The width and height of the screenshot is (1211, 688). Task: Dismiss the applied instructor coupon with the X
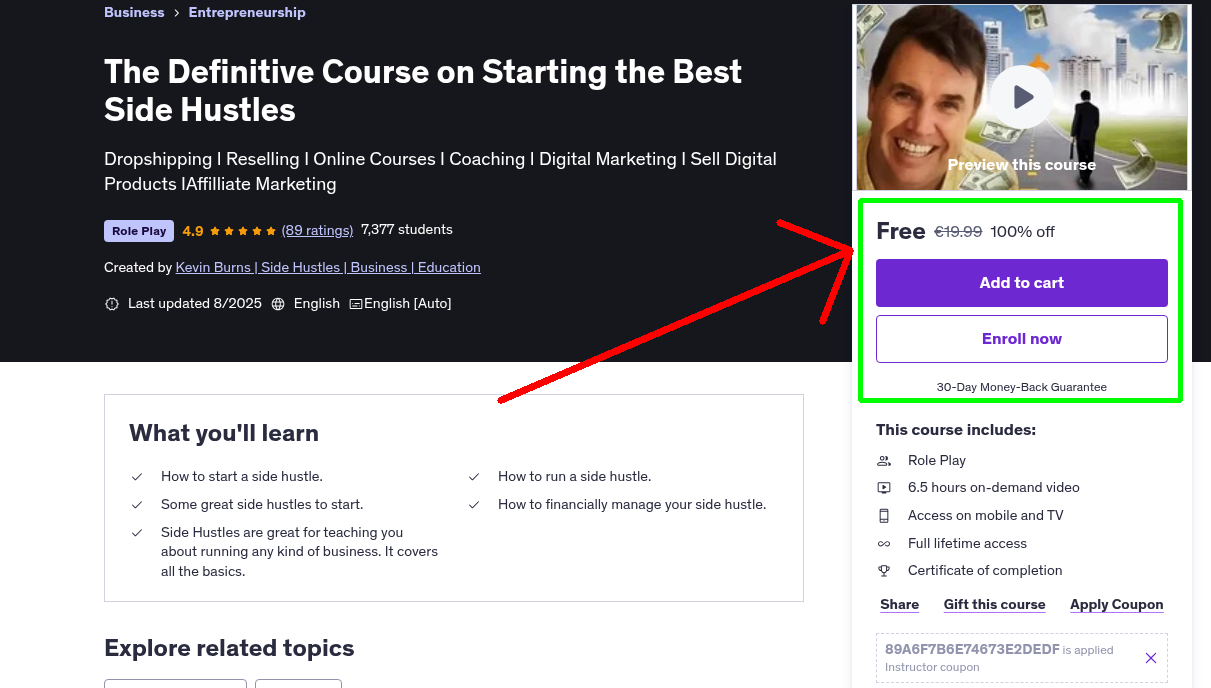click(1150, 658)
